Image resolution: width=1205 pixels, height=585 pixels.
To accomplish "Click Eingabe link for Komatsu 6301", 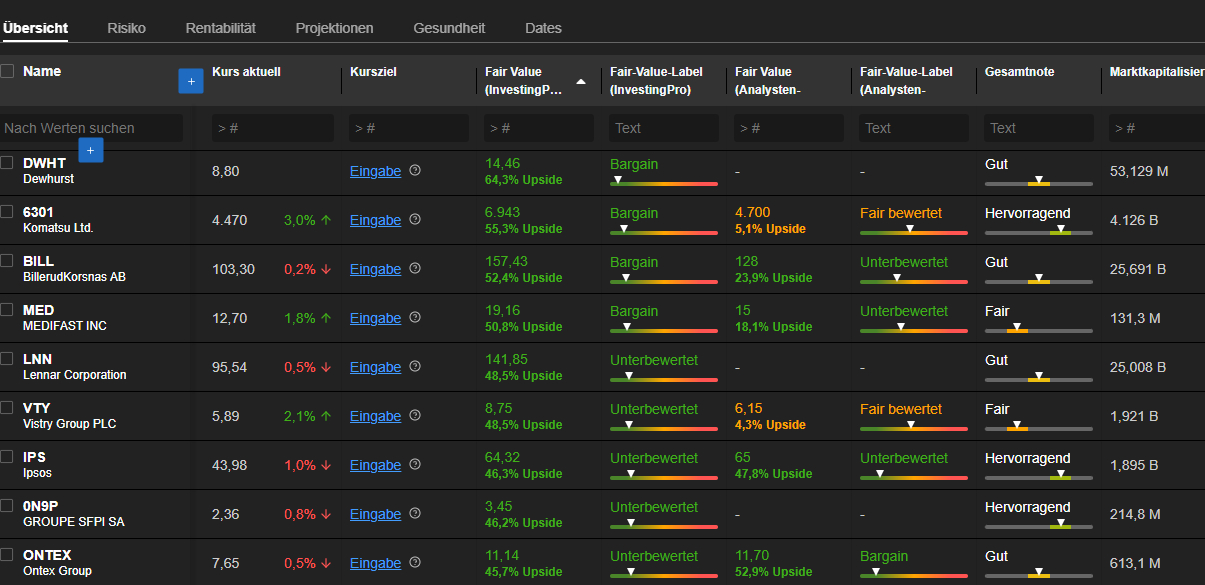I will pyautogui.click(x=375, y=220).
